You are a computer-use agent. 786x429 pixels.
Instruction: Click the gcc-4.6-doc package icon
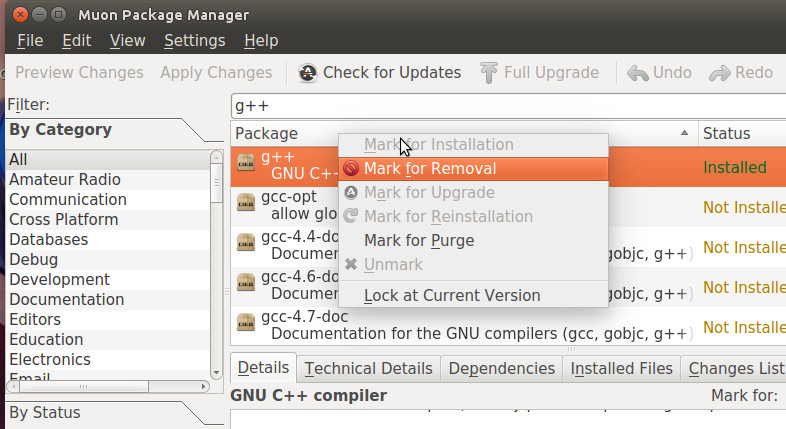click(x=246, y=283)
